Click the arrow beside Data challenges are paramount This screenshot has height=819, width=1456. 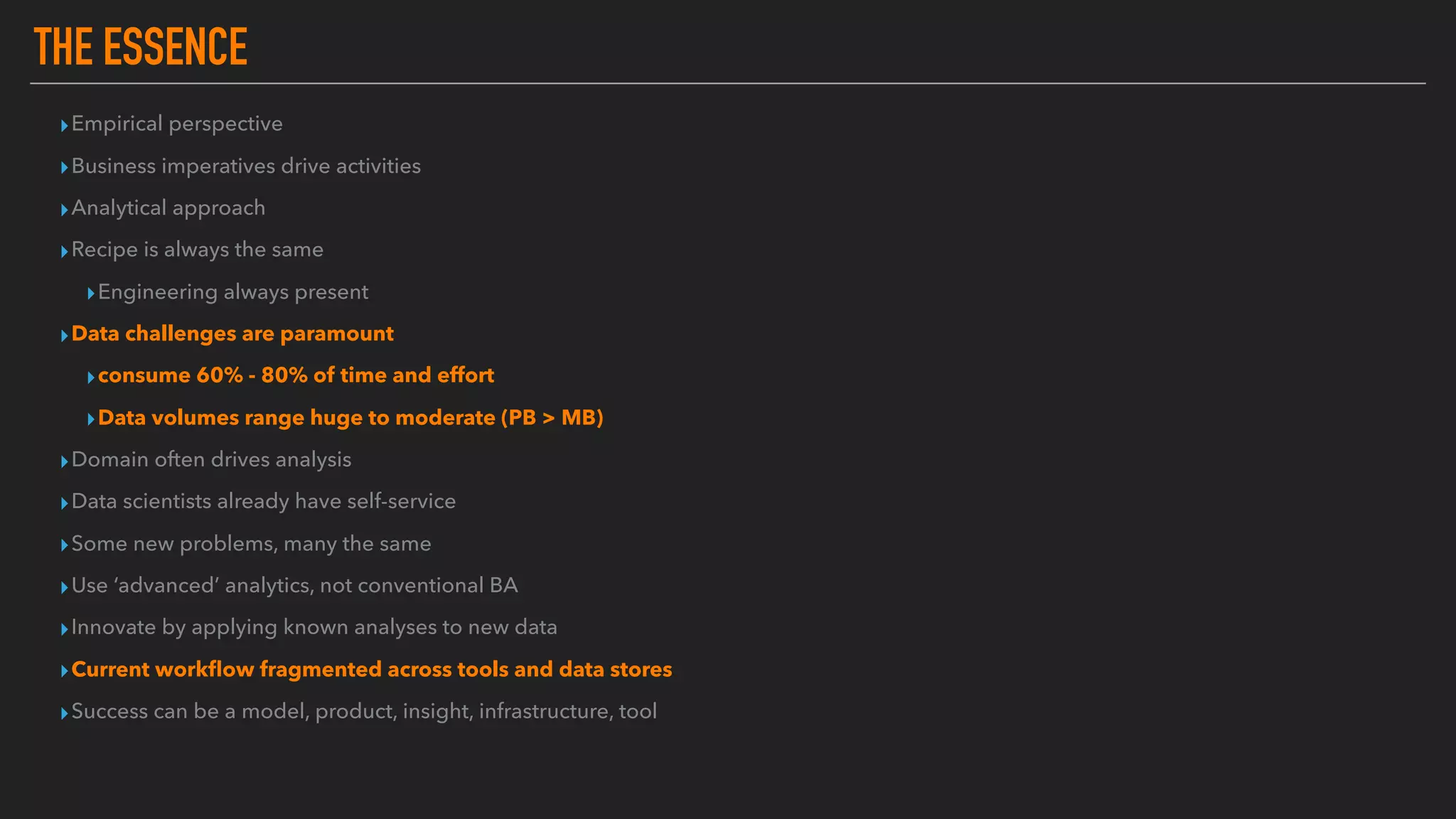[x=65, y=336]
